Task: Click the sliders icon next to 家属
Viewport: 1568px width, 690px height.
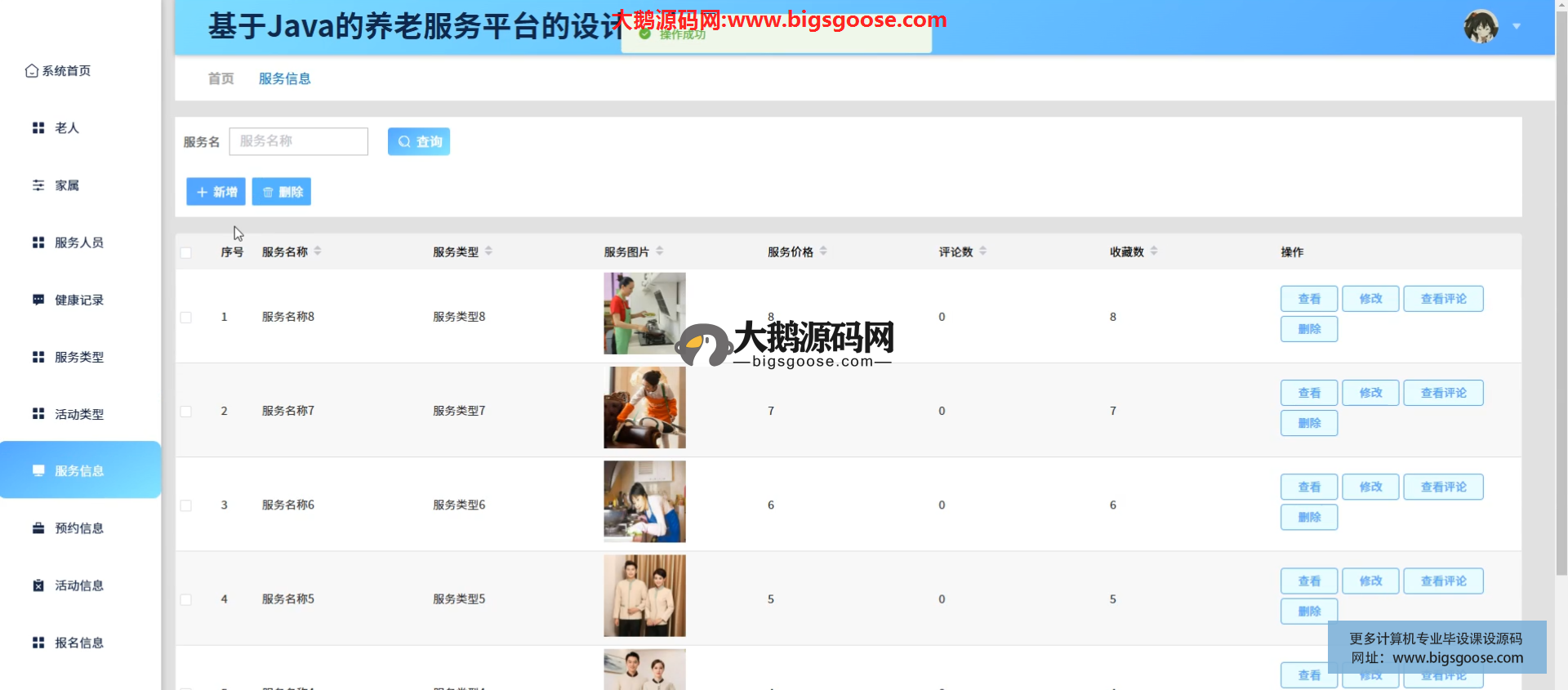Action: (x=38, y=185)
